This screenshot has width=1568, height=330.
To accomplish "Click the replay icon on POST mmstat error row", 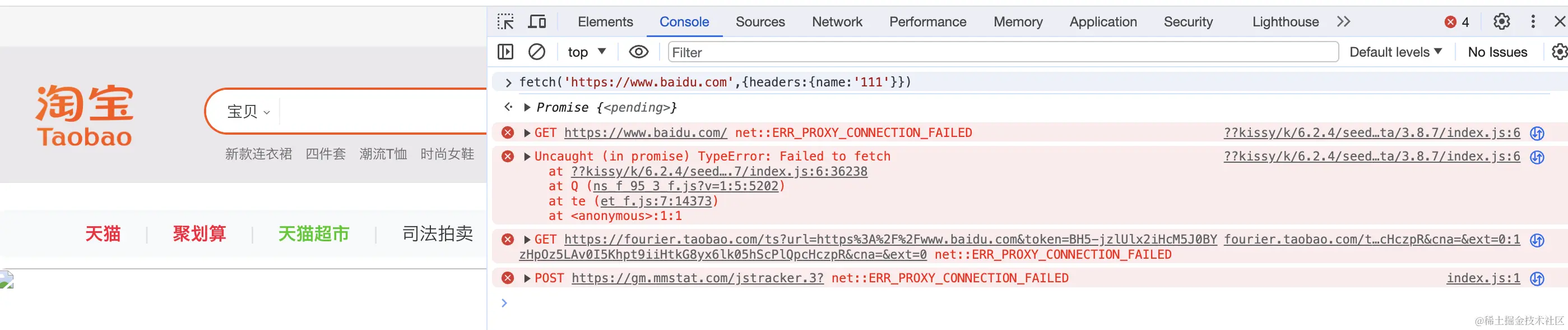I will pos(1537,278).
